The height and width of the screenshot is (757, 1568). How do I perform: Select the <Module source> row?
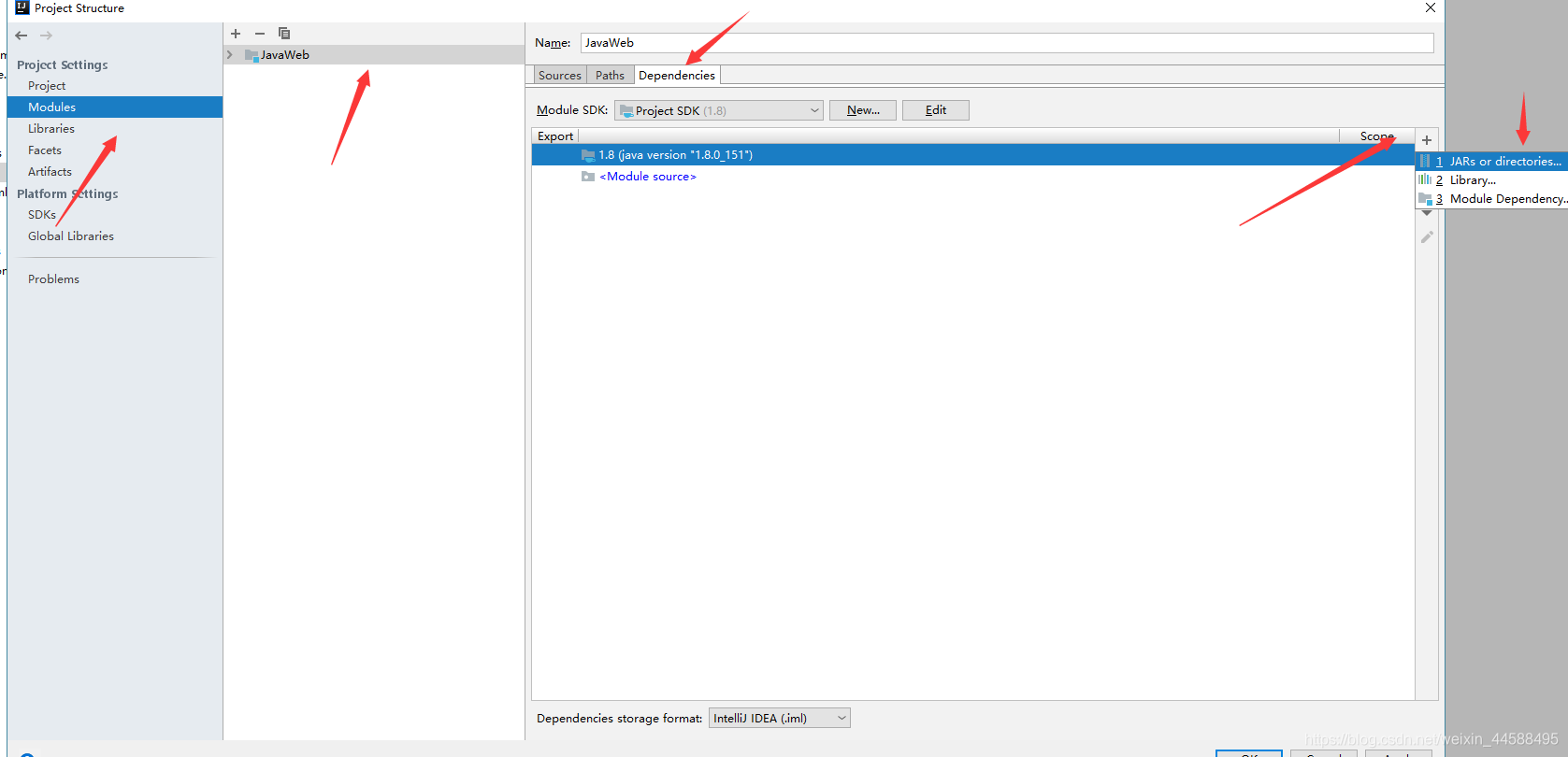tap(972, 177)
